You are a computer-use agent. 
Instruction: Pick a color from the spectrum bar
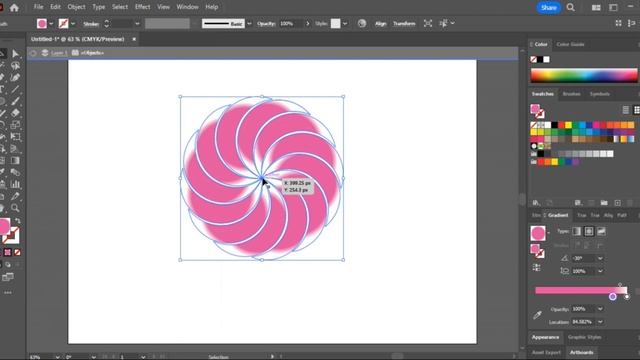tap(584, 76)
